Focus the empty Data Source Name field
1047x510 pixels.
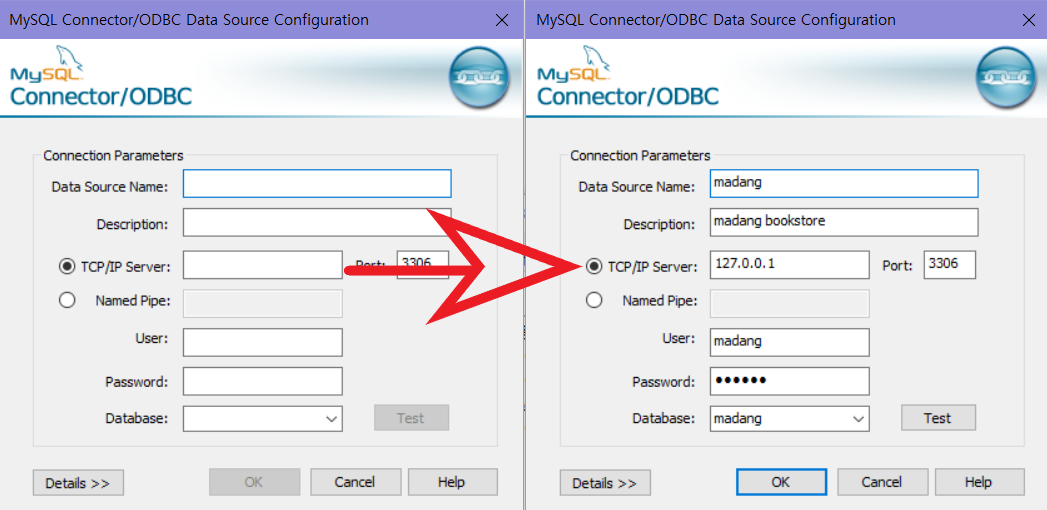pyautogui.click(x=317, y=184)
